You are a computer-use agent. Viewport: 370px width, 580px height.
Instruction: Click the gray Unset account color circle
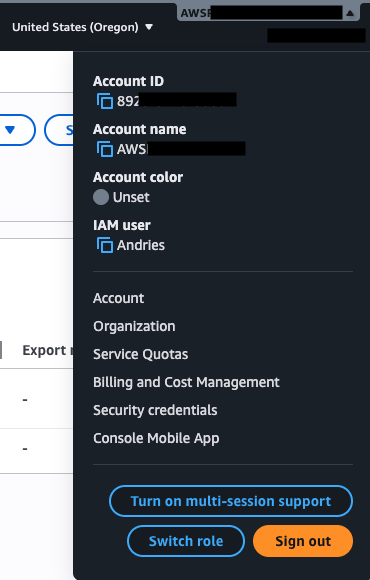101,197
